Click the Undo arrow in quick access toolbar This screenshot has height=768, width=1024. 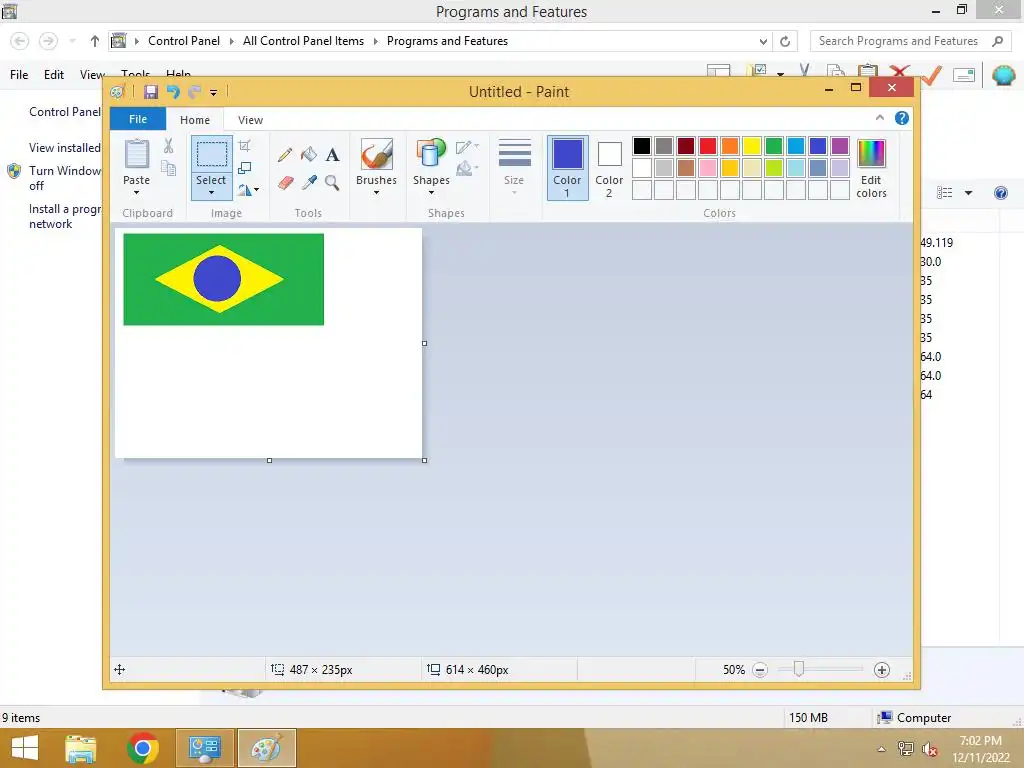pyautogui.click(x=173, y=92)
